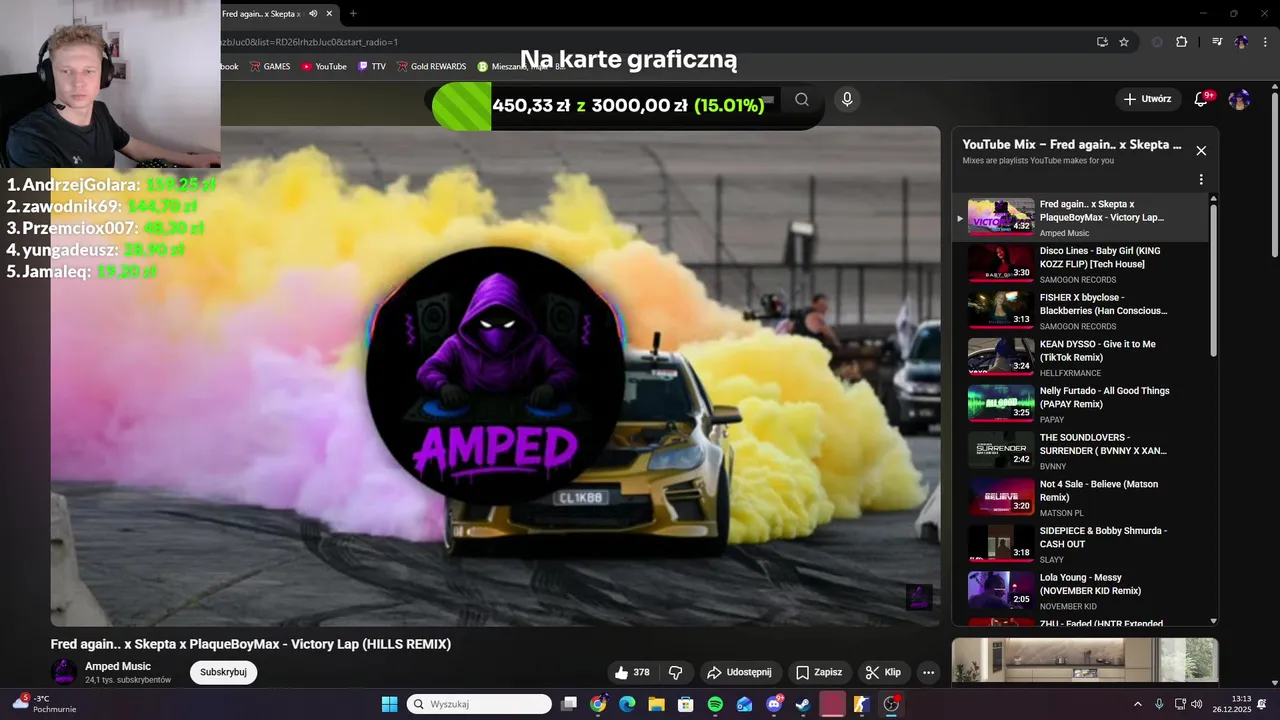Select SIDEPIECE & Bobby Shmurda - CASH OUT
This screenshot has height=720, width=1280.
pyautogui.click(x=1103, y=537)
